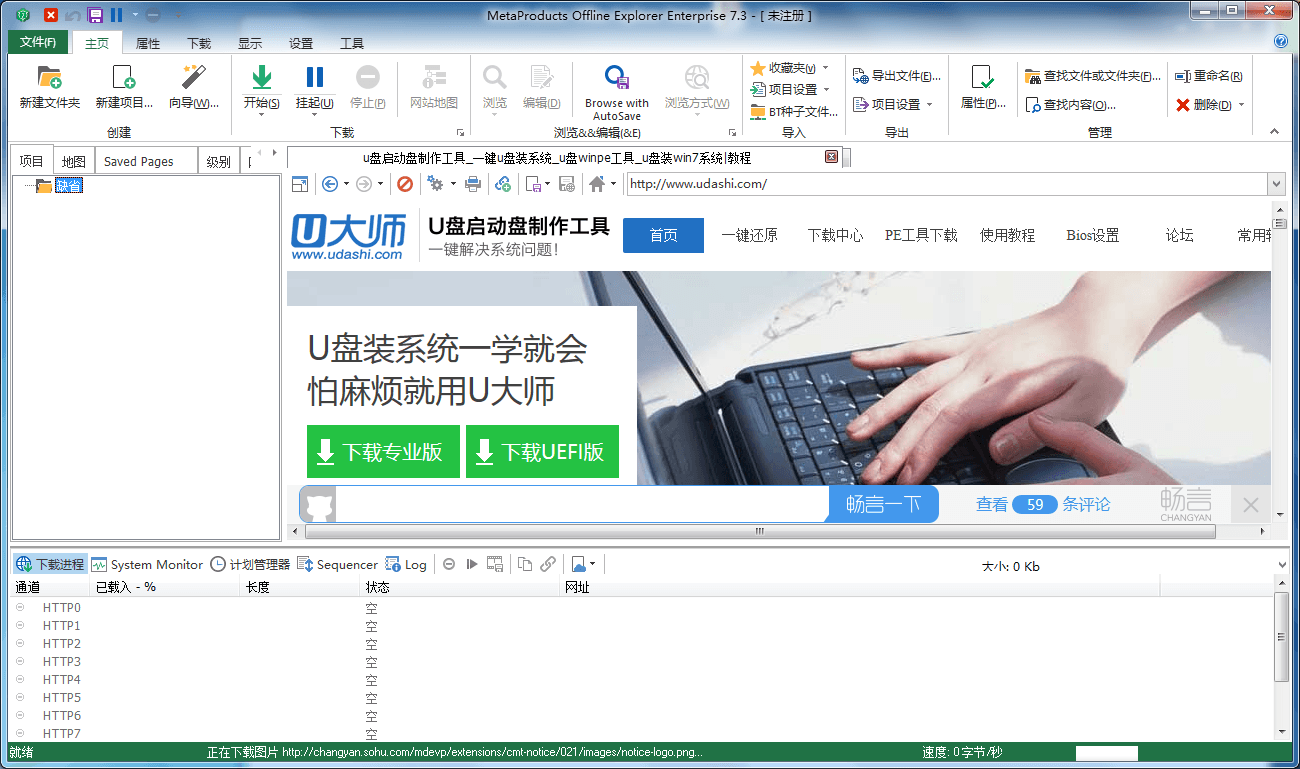
Task: Click the 重命名 rename button
Action: coord(1209,76)
